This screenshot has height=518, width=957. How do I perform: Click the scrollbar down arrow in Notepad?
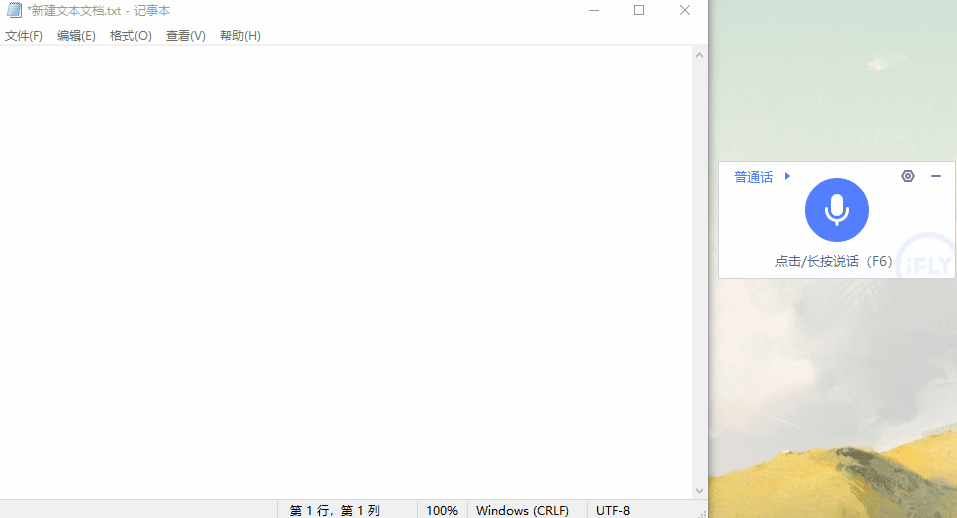point(699,490)
